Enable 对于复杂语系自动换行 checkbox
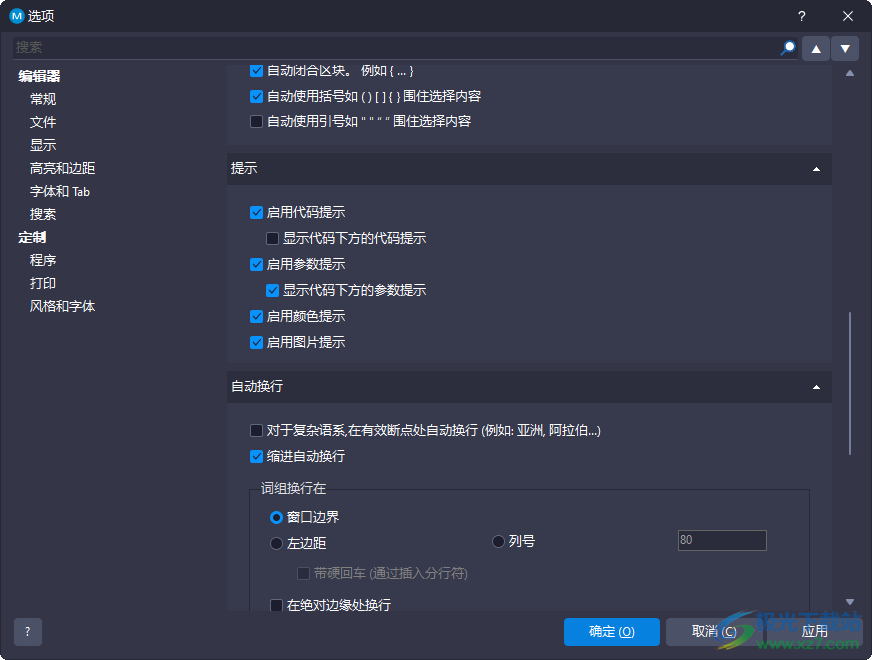Image resolution: width=872 pixels, height=660 pixels. click(x=256, y=430)
